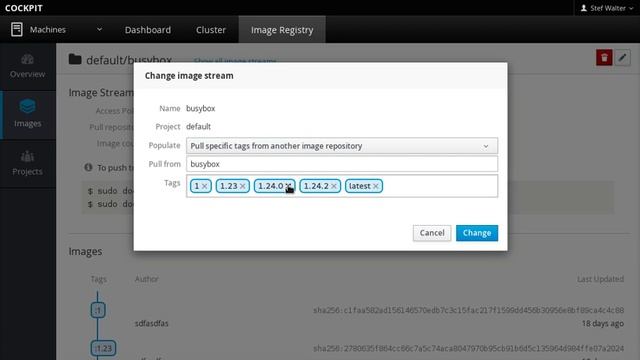The width and height of the screenshot is (640, 360).
Task: Select the Image Registry tab
Action: click(x=282, y=30)
